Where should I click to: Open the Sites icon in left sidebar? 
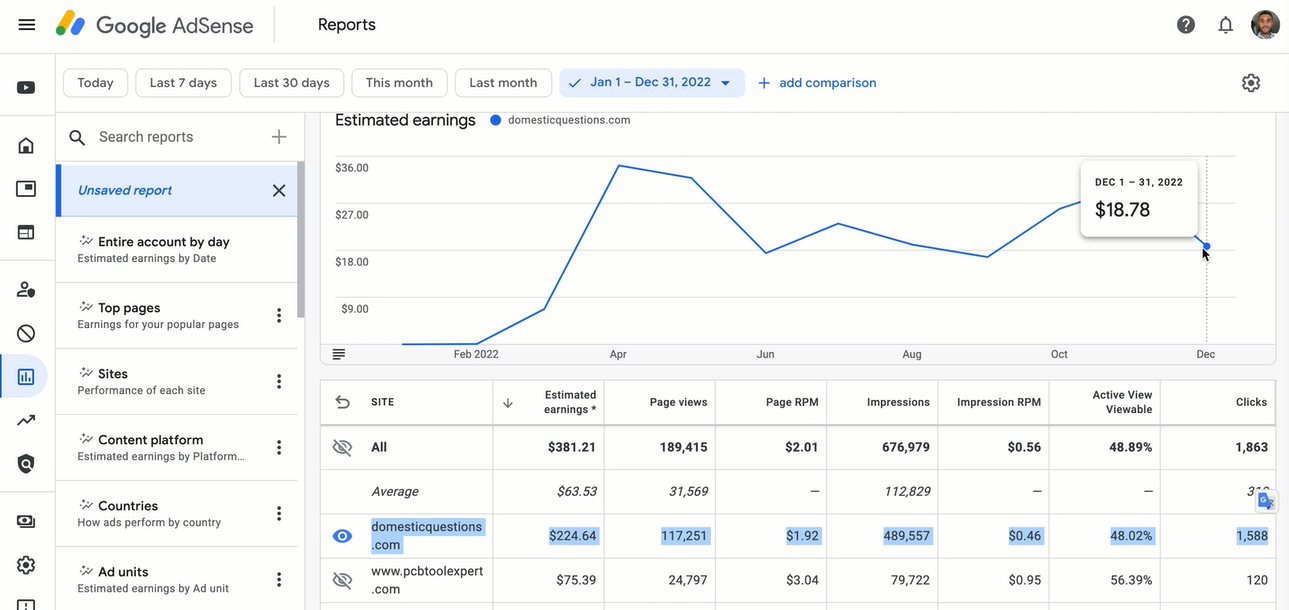(x=26, y=232)
